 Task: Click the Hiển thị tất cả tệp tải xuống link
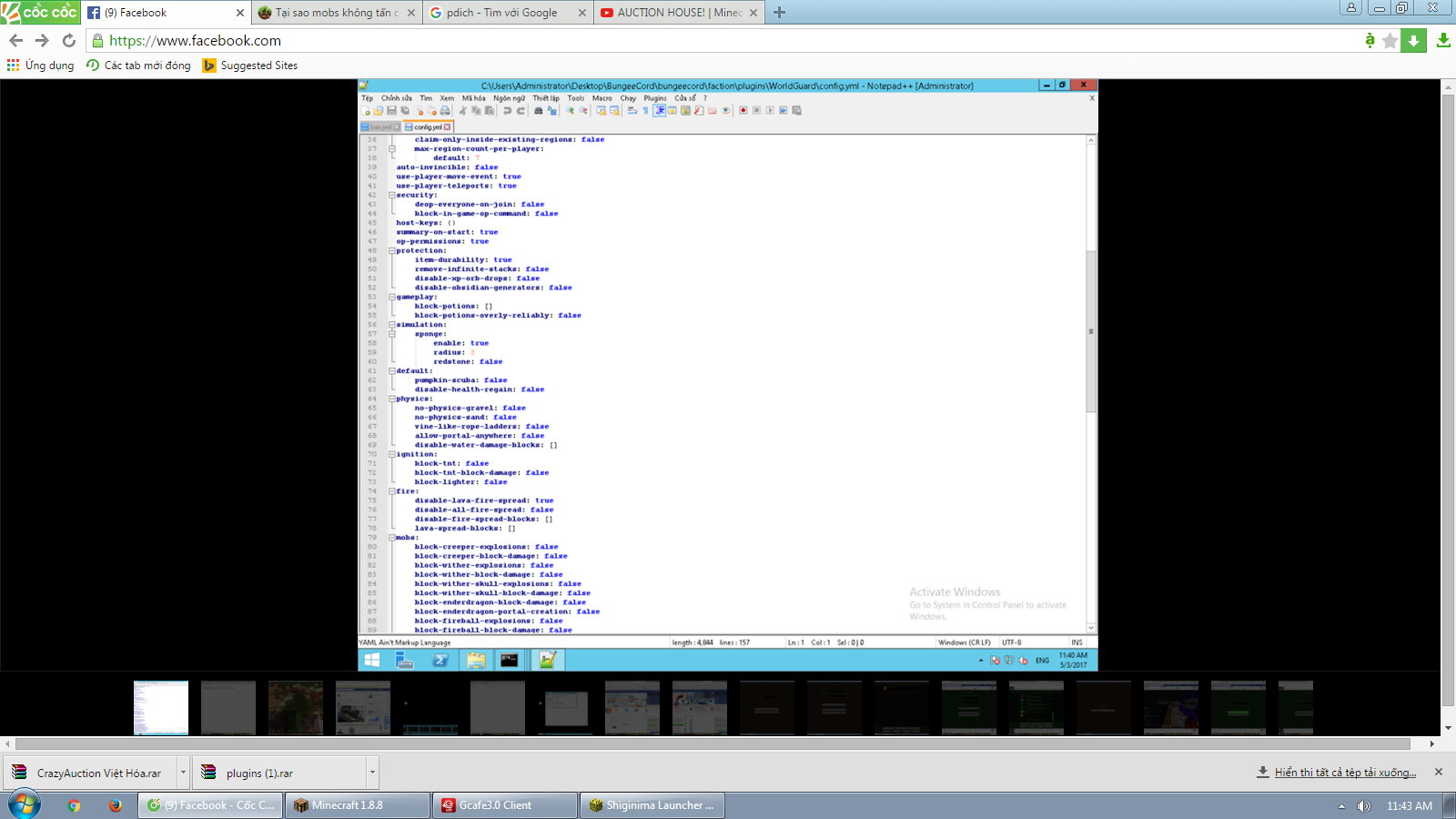click(1345, 773)
